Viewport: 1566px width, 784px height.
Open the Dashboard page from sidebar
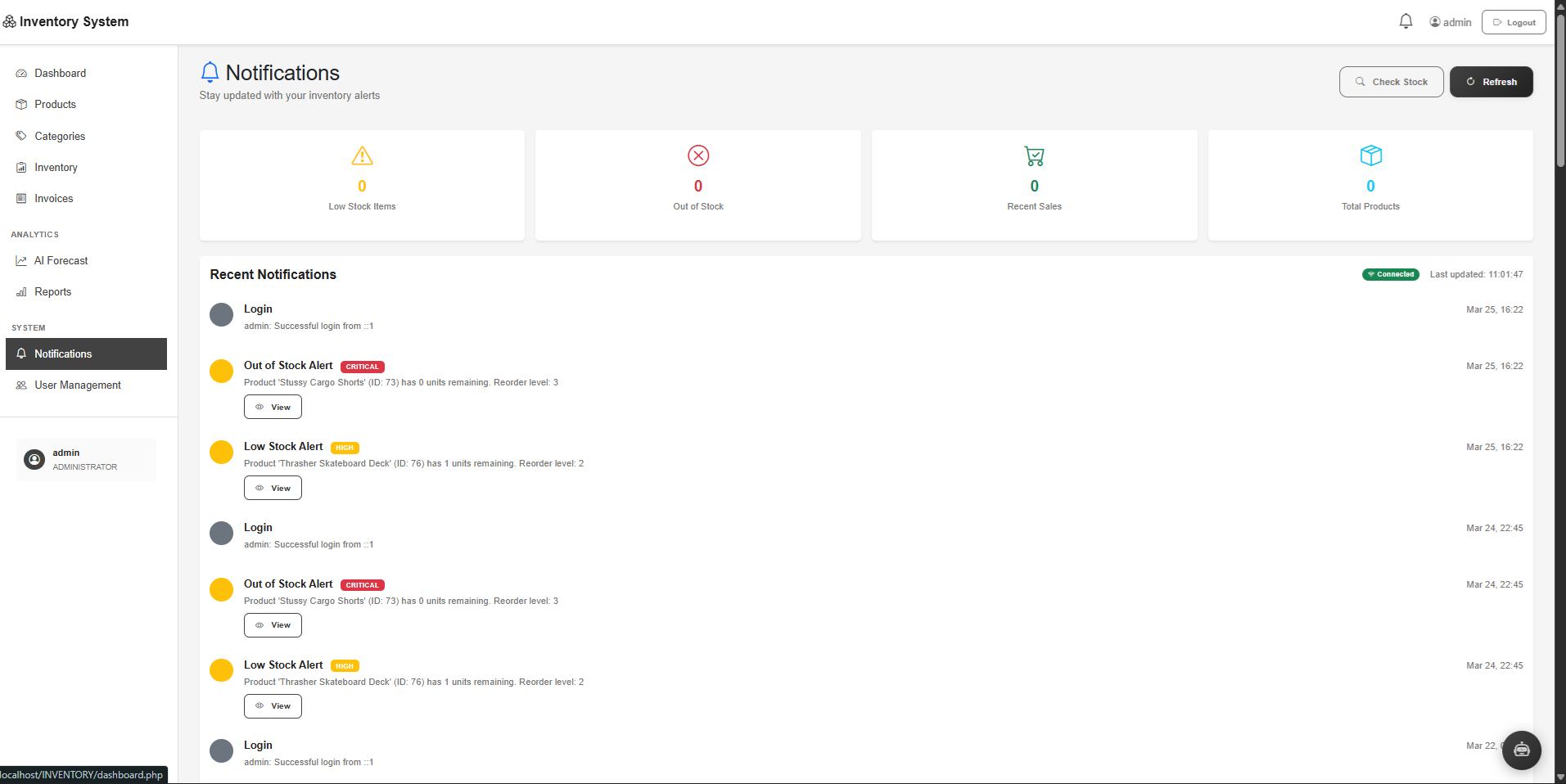click(60, 74)
